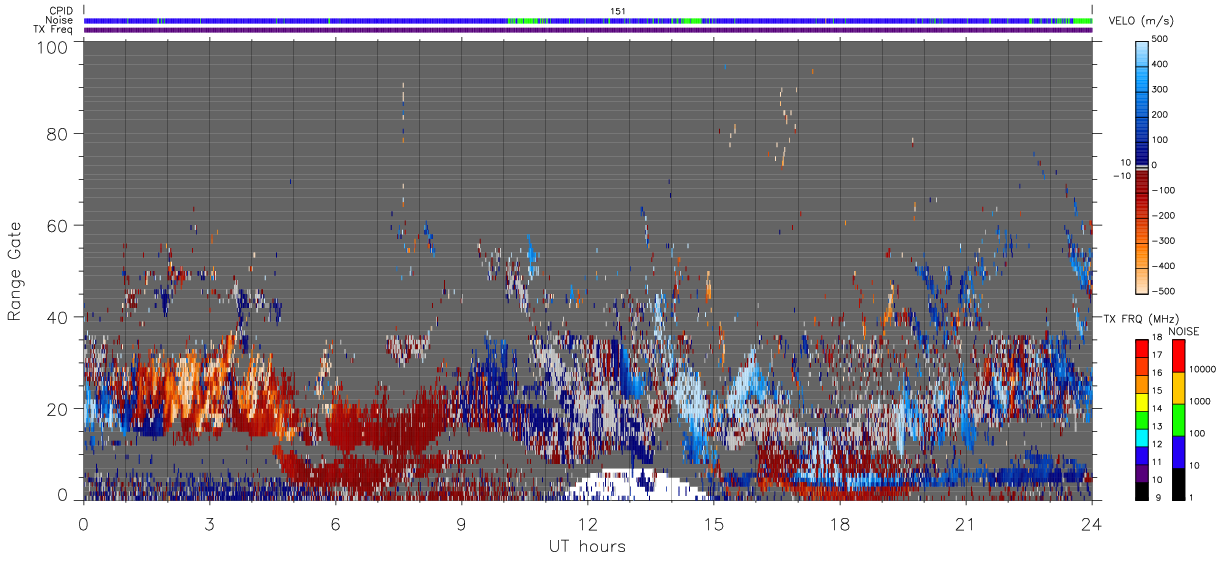Click the TX Freq row label

[x=53, y=30]
